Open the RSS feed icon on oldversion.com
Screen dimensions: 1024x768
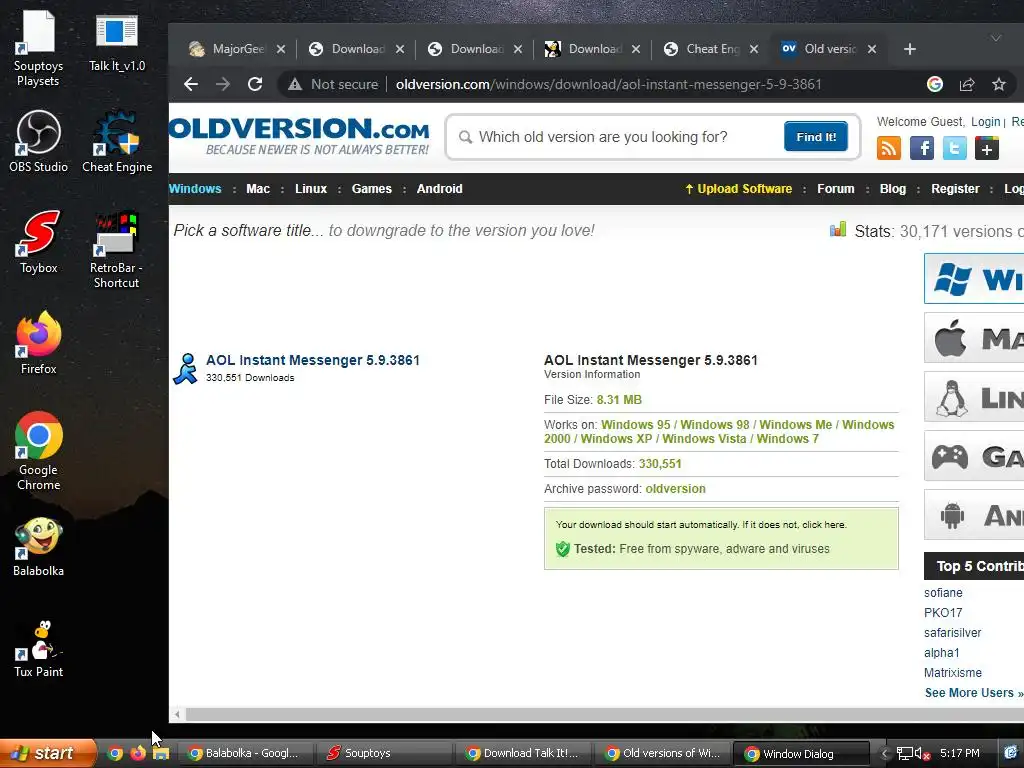tap(888, 148)
